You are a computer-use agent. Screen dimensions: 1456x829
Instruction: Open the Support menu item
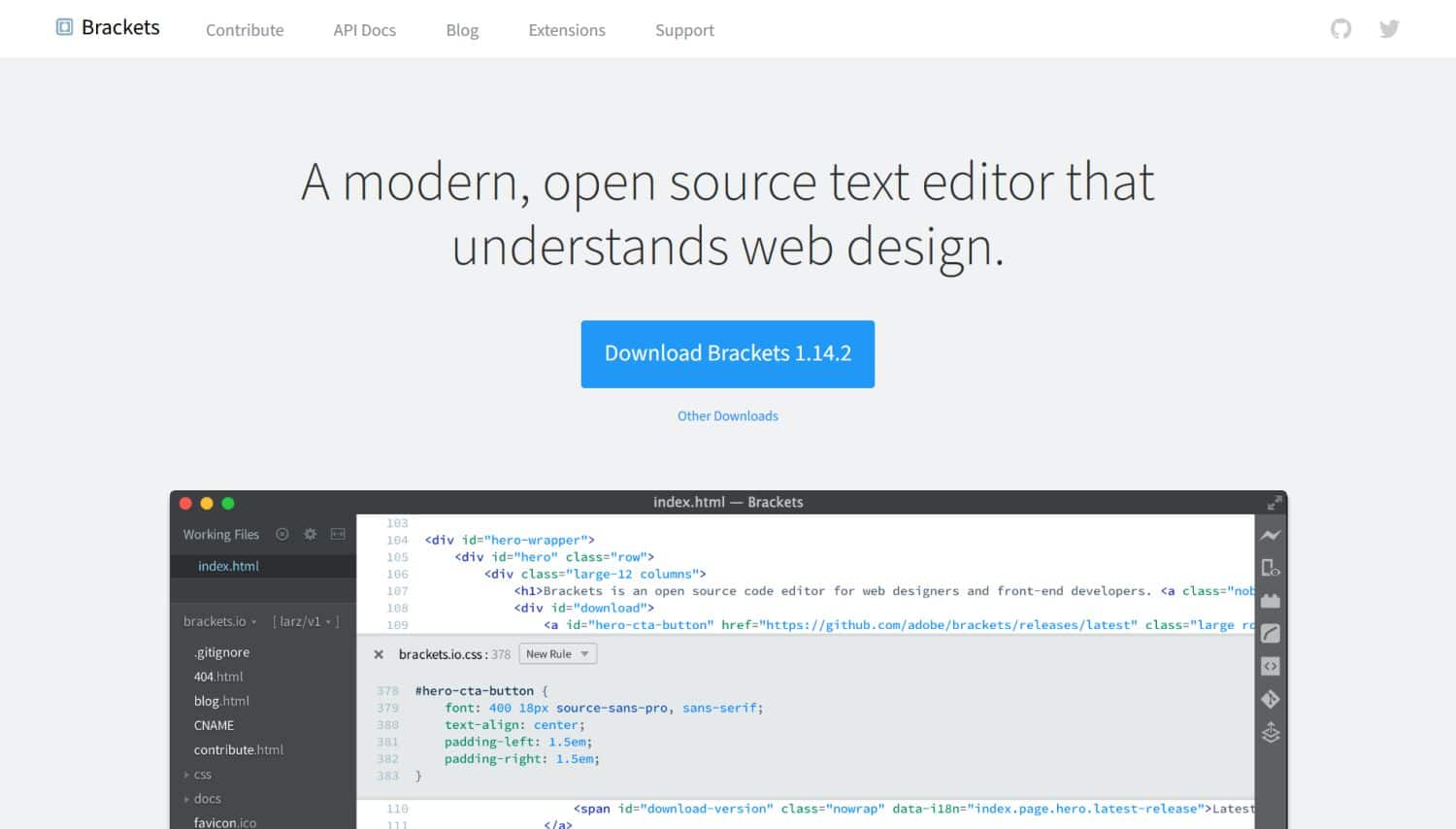[684, 30]
